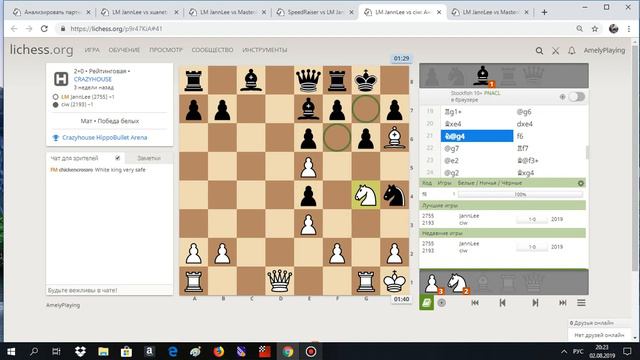
Task: Open notifications bell icon
Action: tap(572, 51)
